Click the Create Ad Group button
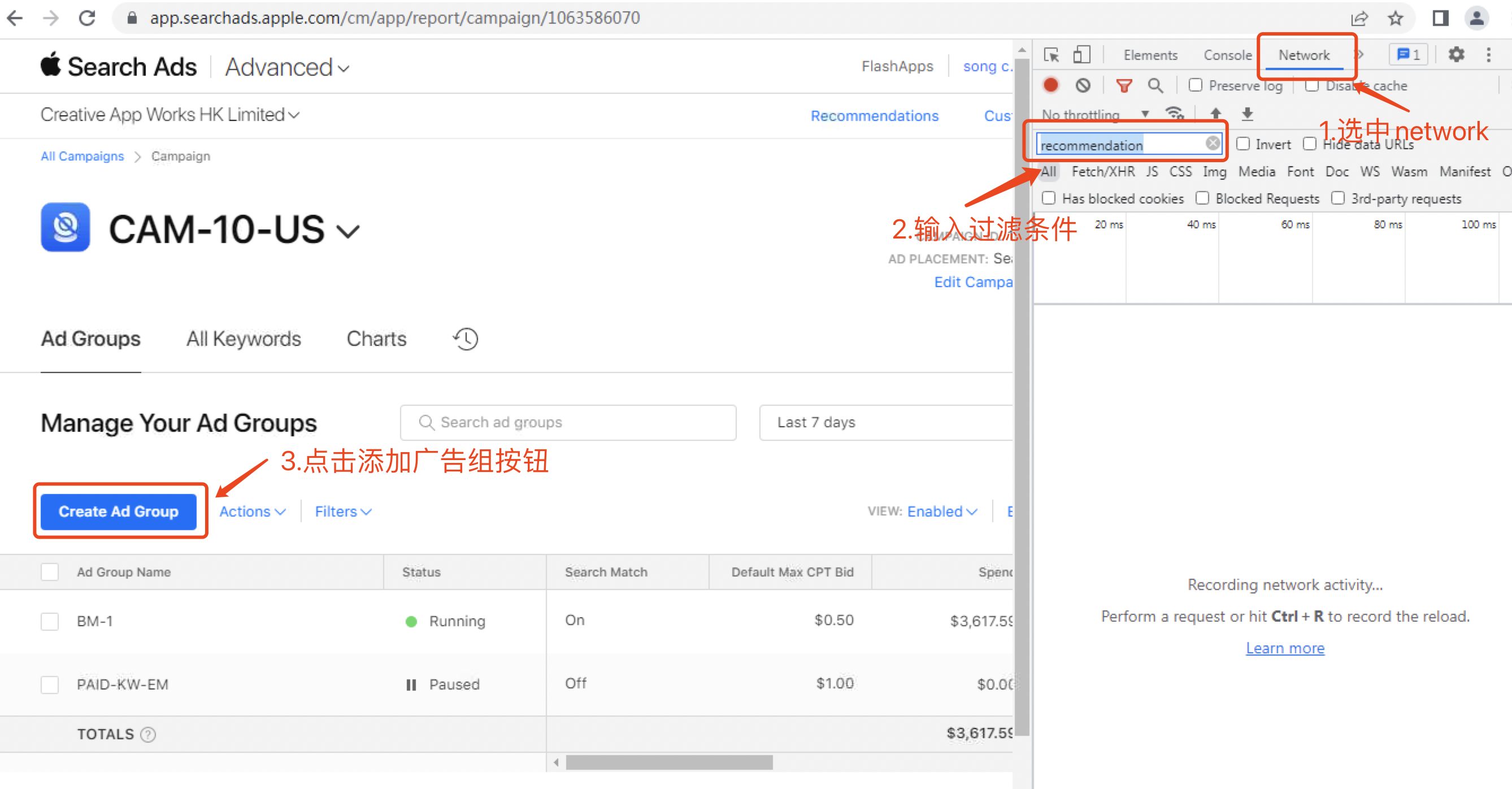Viewport: 1512px width, 789px height. pyautogui.click(x=119, y=511)
